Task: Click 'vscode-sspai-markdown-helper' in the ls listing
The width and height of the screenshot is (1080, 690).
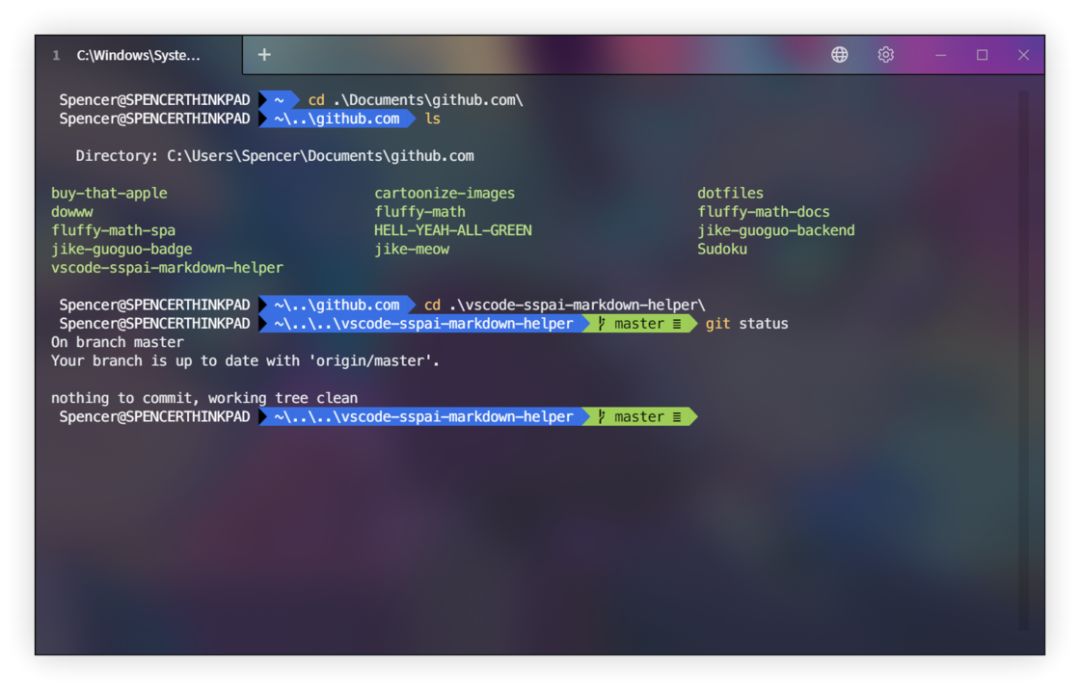Action: click(167, 267)
